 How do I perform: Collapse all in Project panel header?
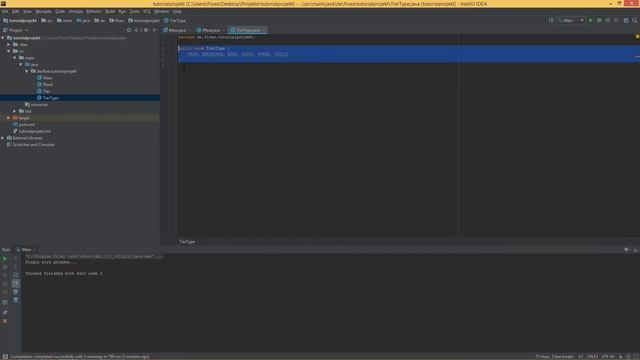tap(137, 30)
